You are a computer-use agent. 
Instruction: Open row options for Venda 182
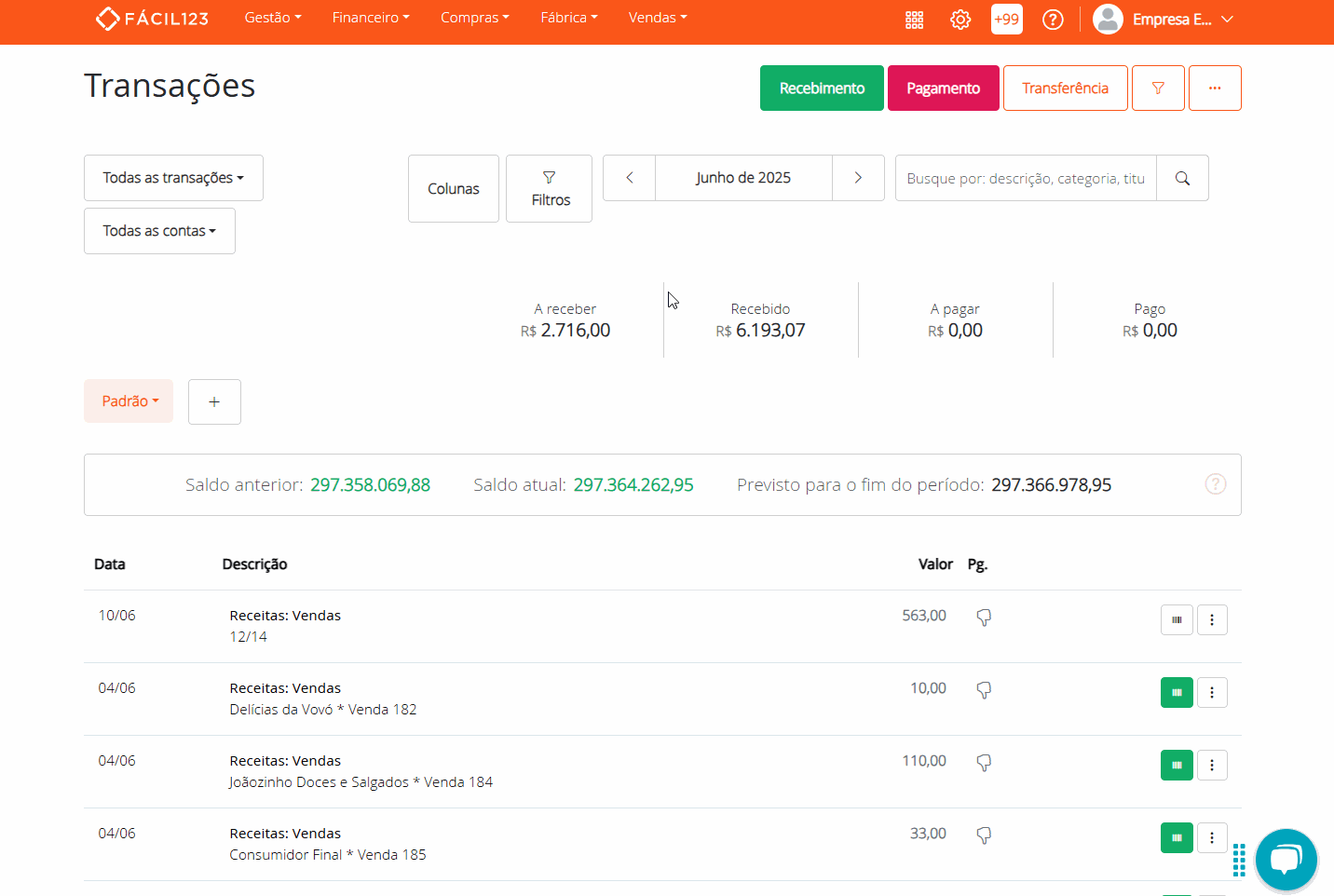tap(1212, 692)
